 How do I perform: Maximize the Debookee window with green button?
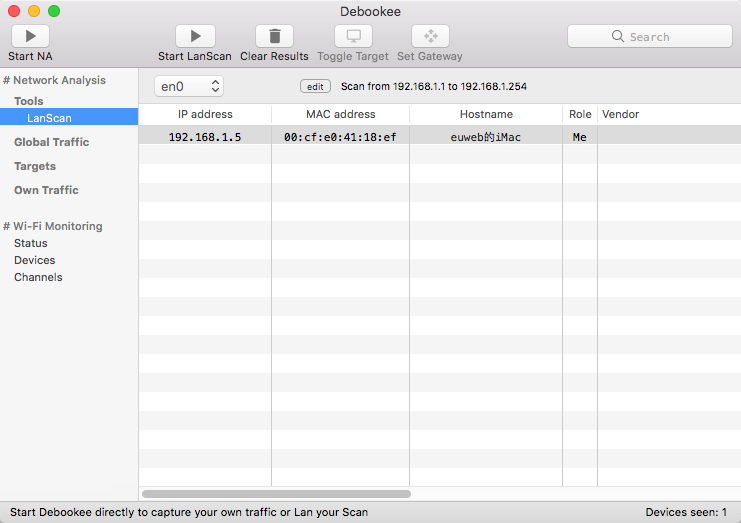pos(54,11)
